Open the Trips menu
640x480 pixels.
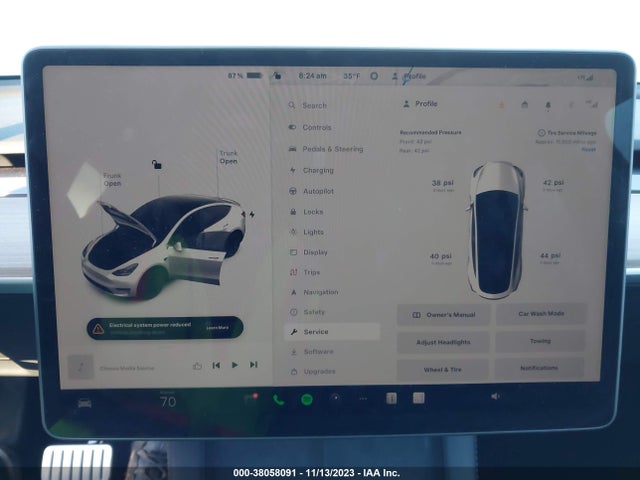(x=305, y=272)
